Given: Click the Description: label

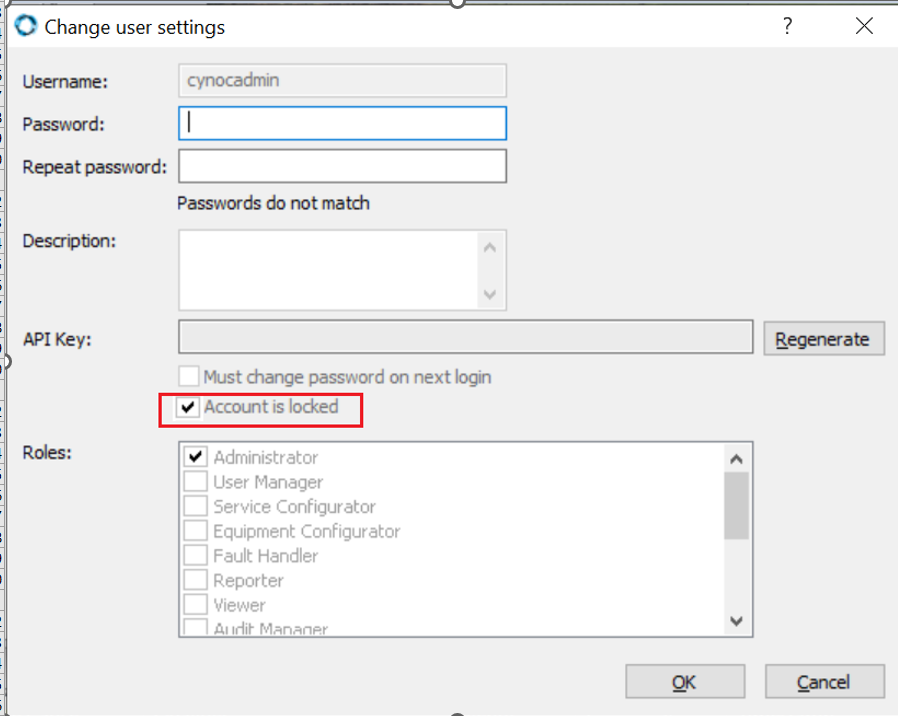Looking at the screenshot, I should 69,241.
